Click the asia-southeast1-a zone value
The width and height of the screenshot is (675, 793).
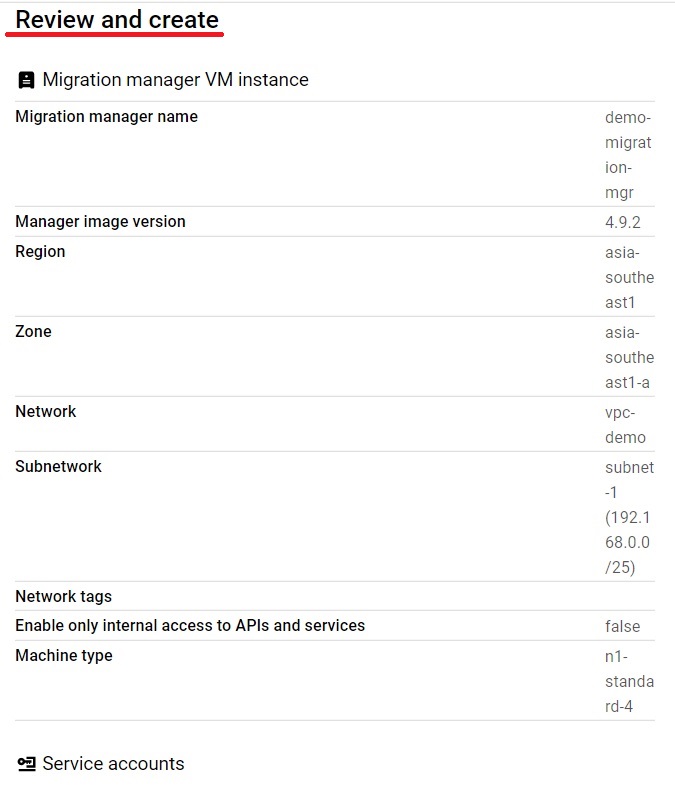pyautogui.click(x=629, y=357)
